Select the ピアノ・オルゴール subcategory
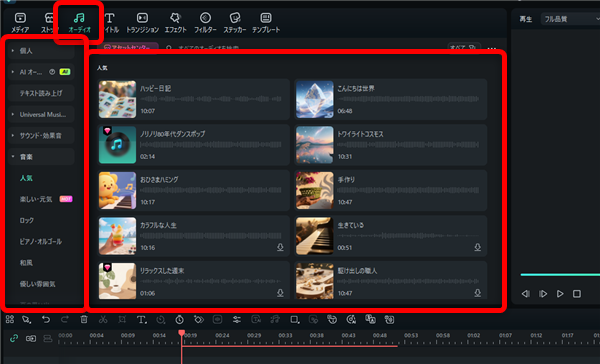Viewport: 600px width, 364px height. coord(41,242)
